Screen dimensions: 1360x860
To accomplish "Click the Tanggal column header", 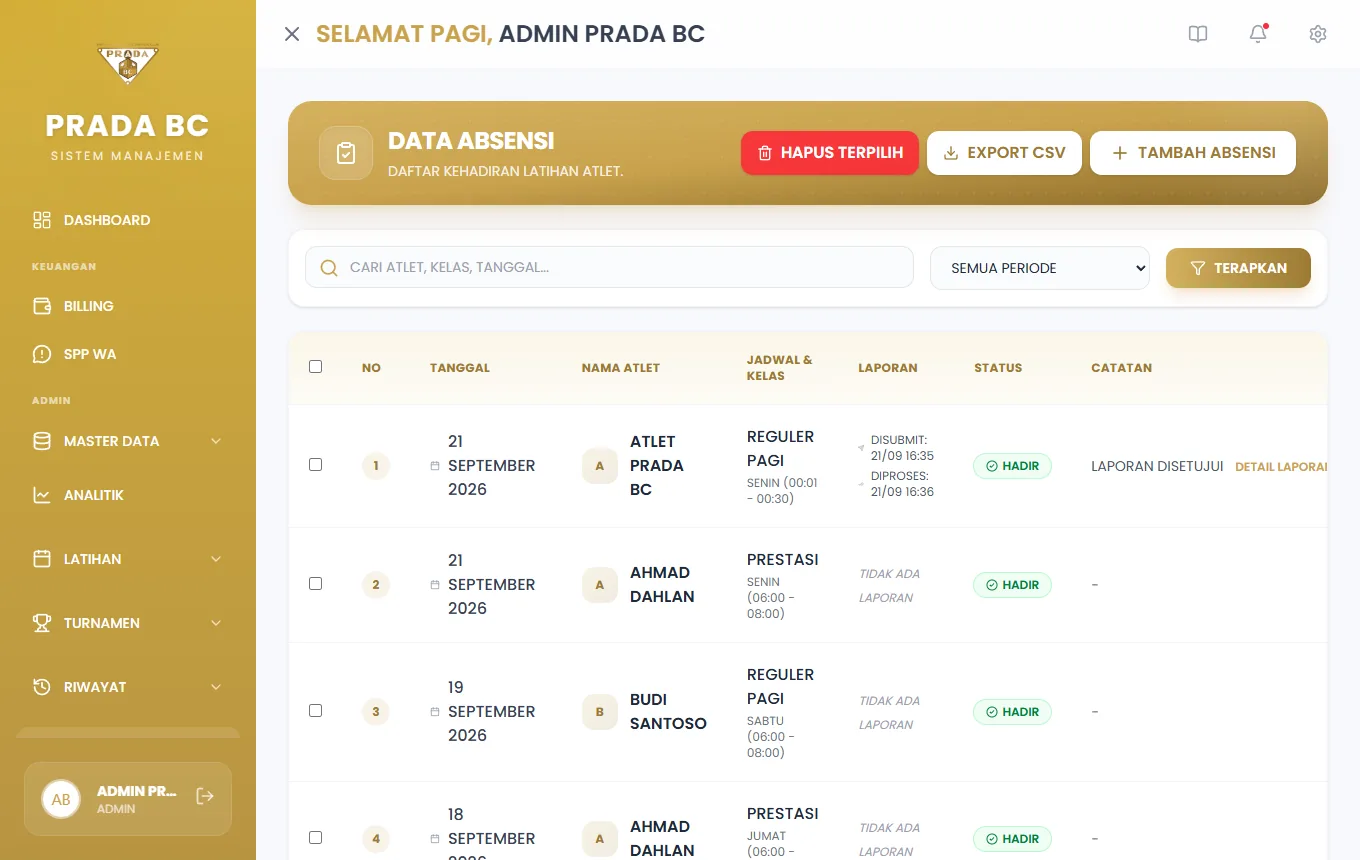I will pos(460,368).
